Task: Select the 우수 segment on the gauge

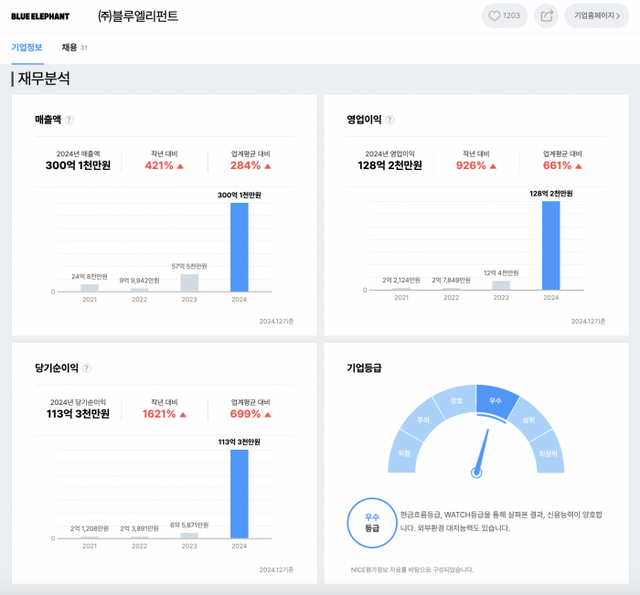Action: click(x=496, y=400)
